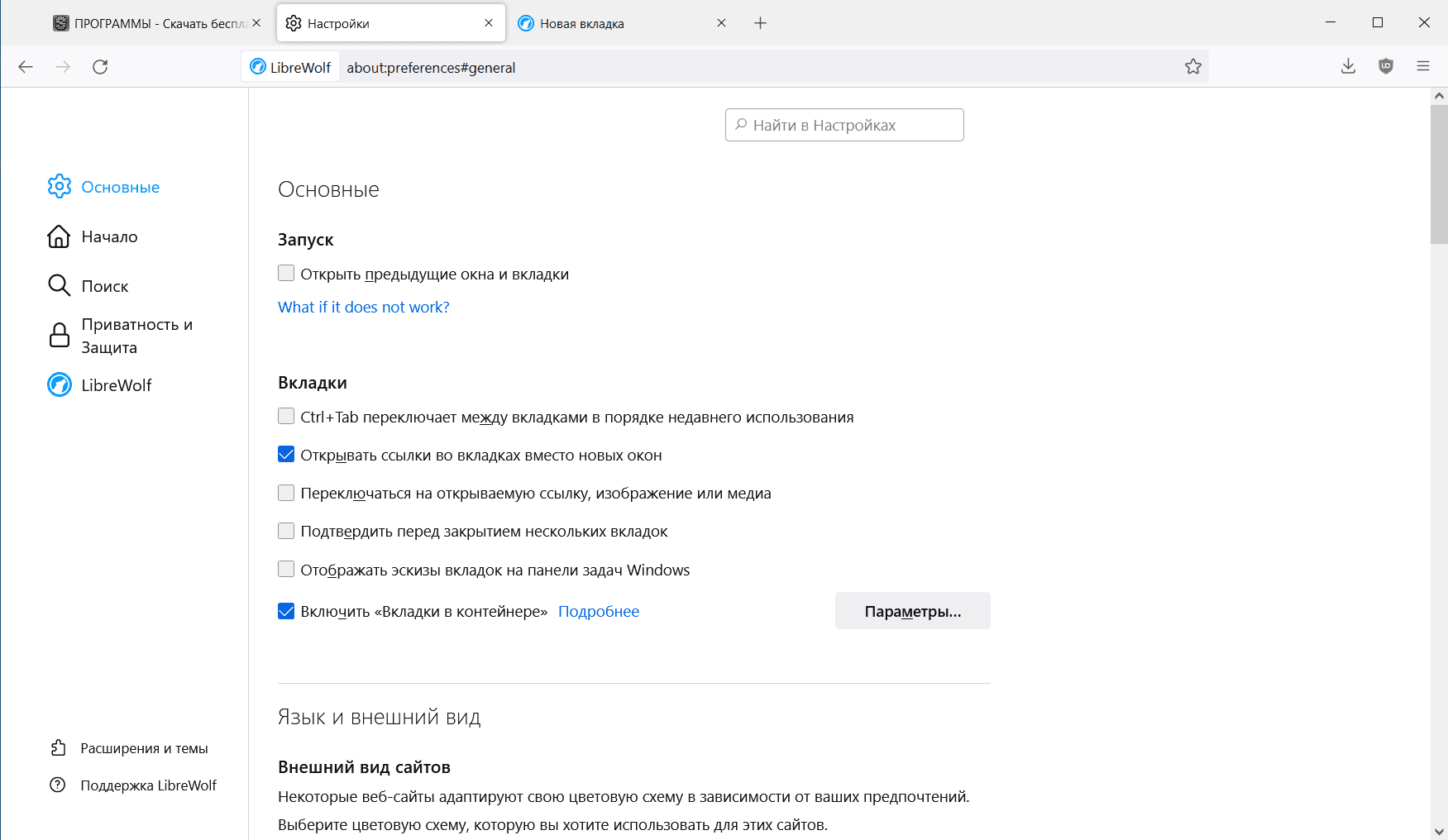
Task: Click the LibreWolf identity icon in address bar
Action: pos(291,67)
